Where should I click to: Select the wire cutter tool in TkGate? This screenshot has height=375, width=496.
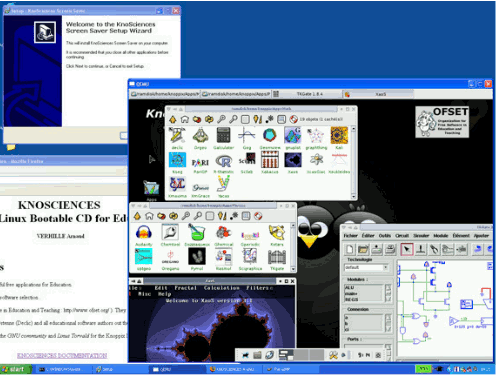pyautogui.click(x=434, y=249)
